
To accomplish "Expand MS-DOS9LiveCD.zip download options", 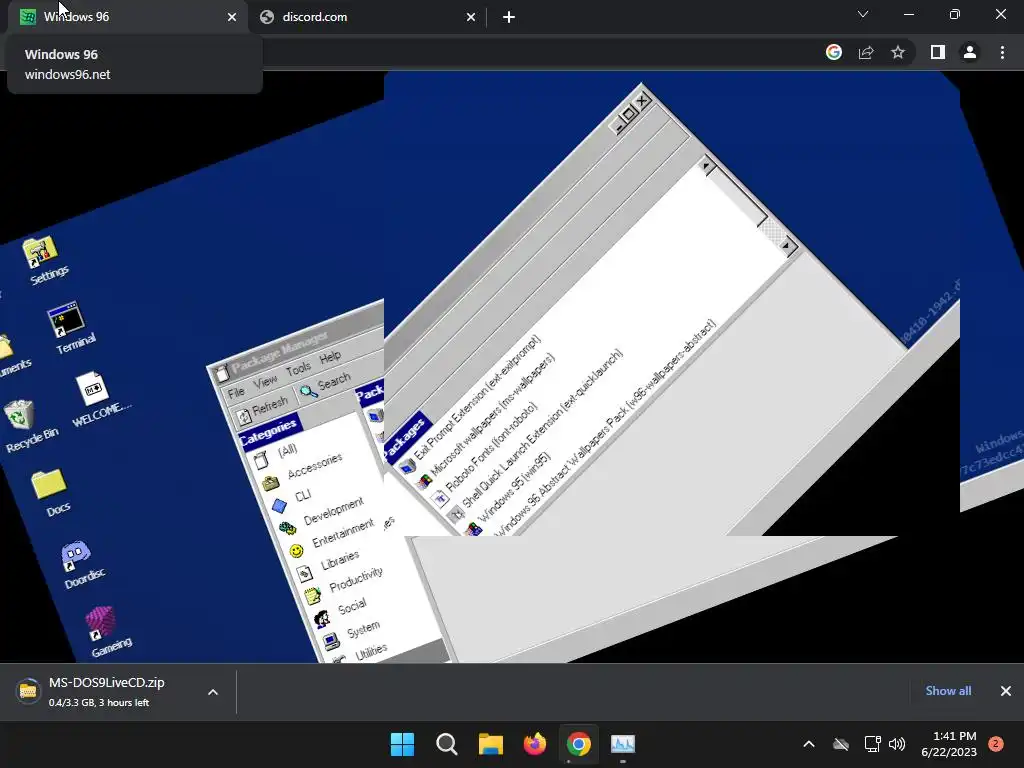I will coord(213,692).
